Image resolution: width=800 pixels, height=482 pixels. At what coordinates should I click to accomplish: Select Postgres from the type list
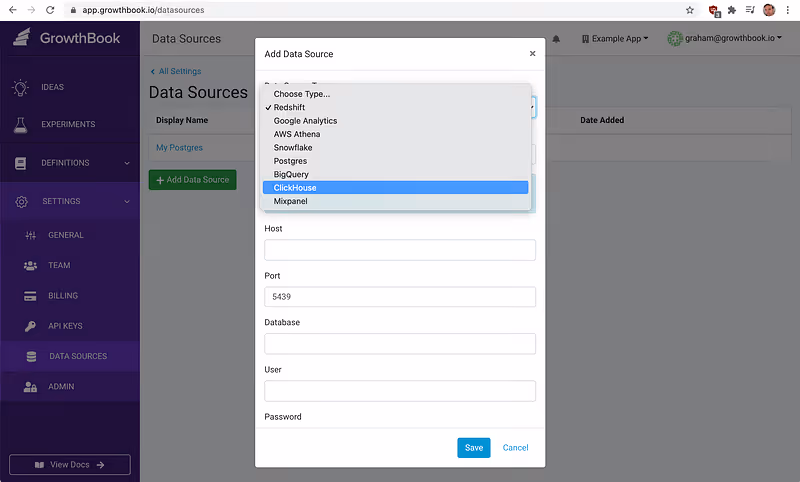pos(395,161)
